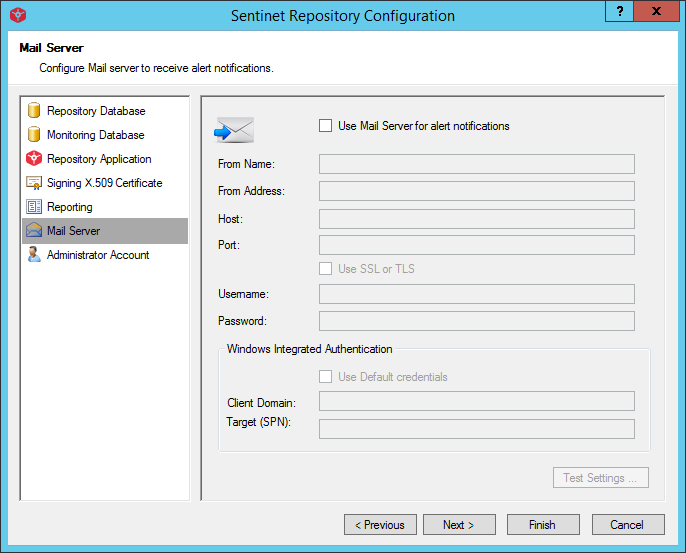
Task: Click the Client Domain input field
Action: (x=476, y=401)
